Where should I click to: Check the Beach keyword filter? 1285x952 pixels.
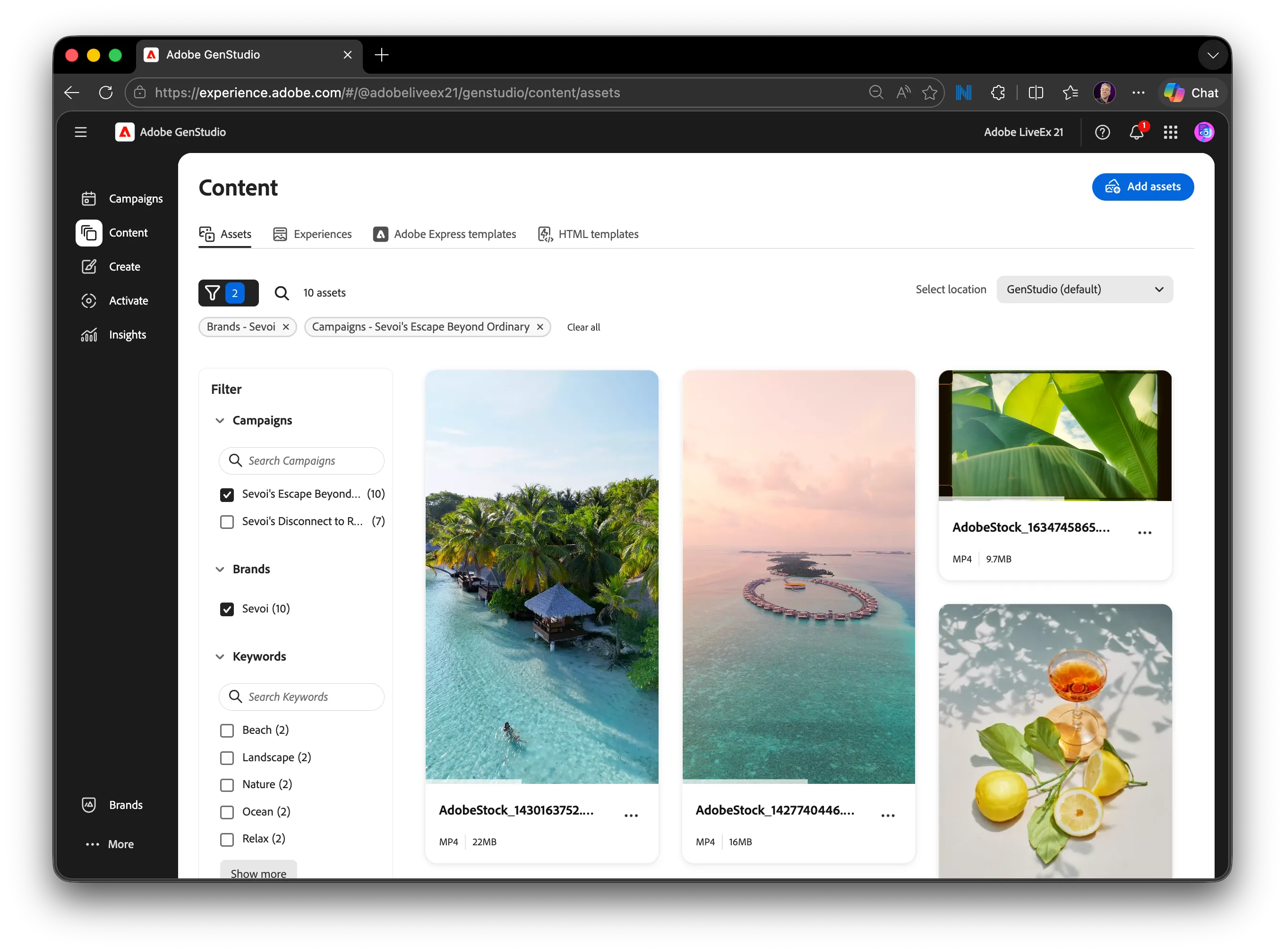[227, 730]
